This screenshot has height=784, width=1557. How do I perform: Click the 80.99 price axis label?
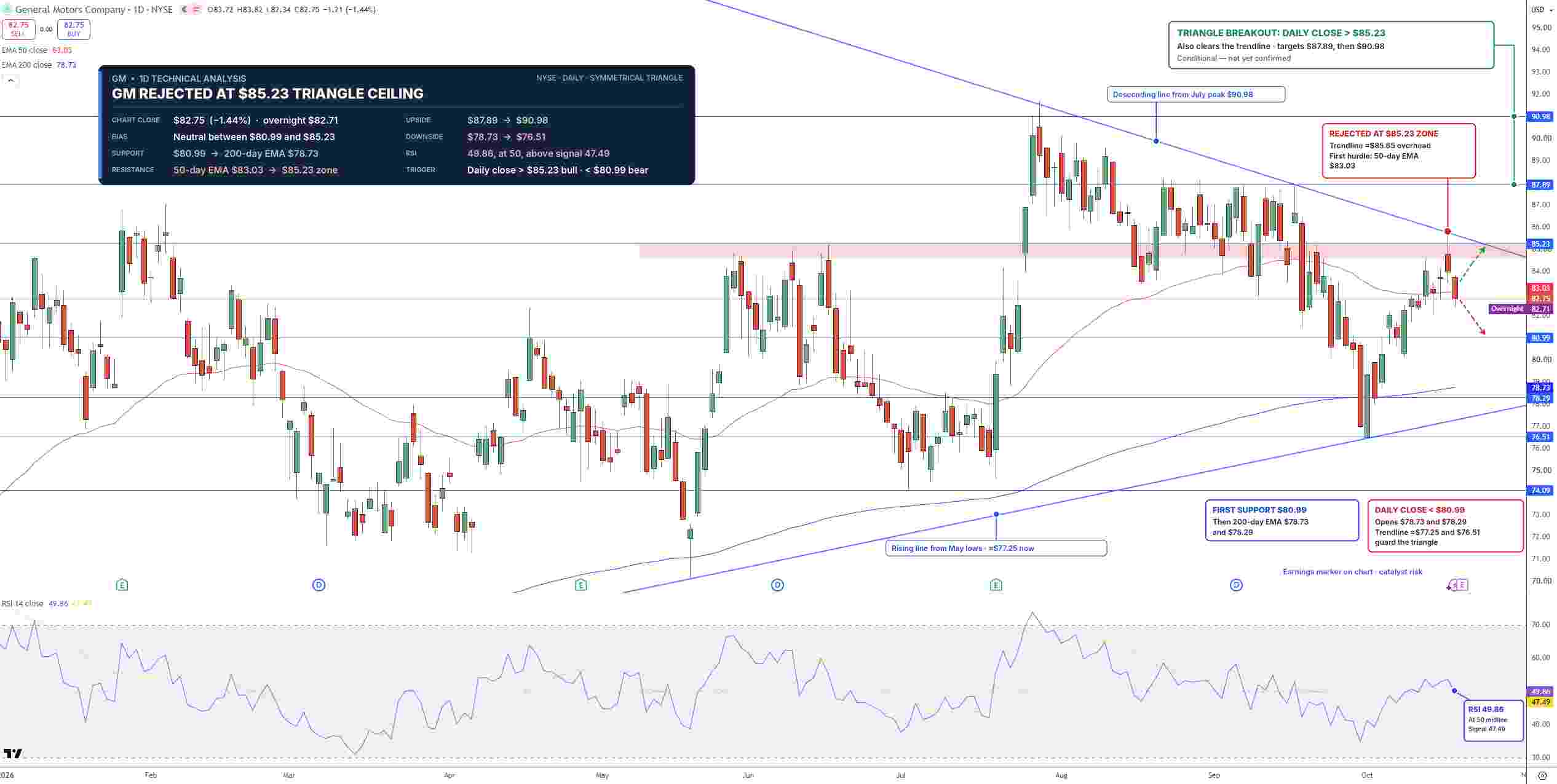pos(1540,338)
